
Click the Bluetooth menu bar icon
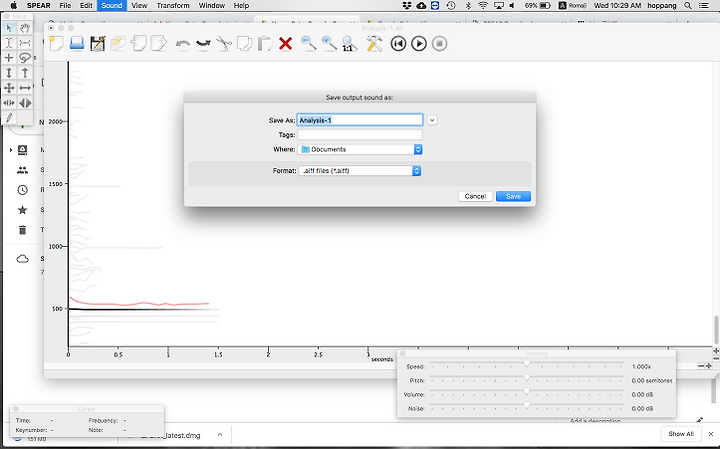[x=468, y=6]
